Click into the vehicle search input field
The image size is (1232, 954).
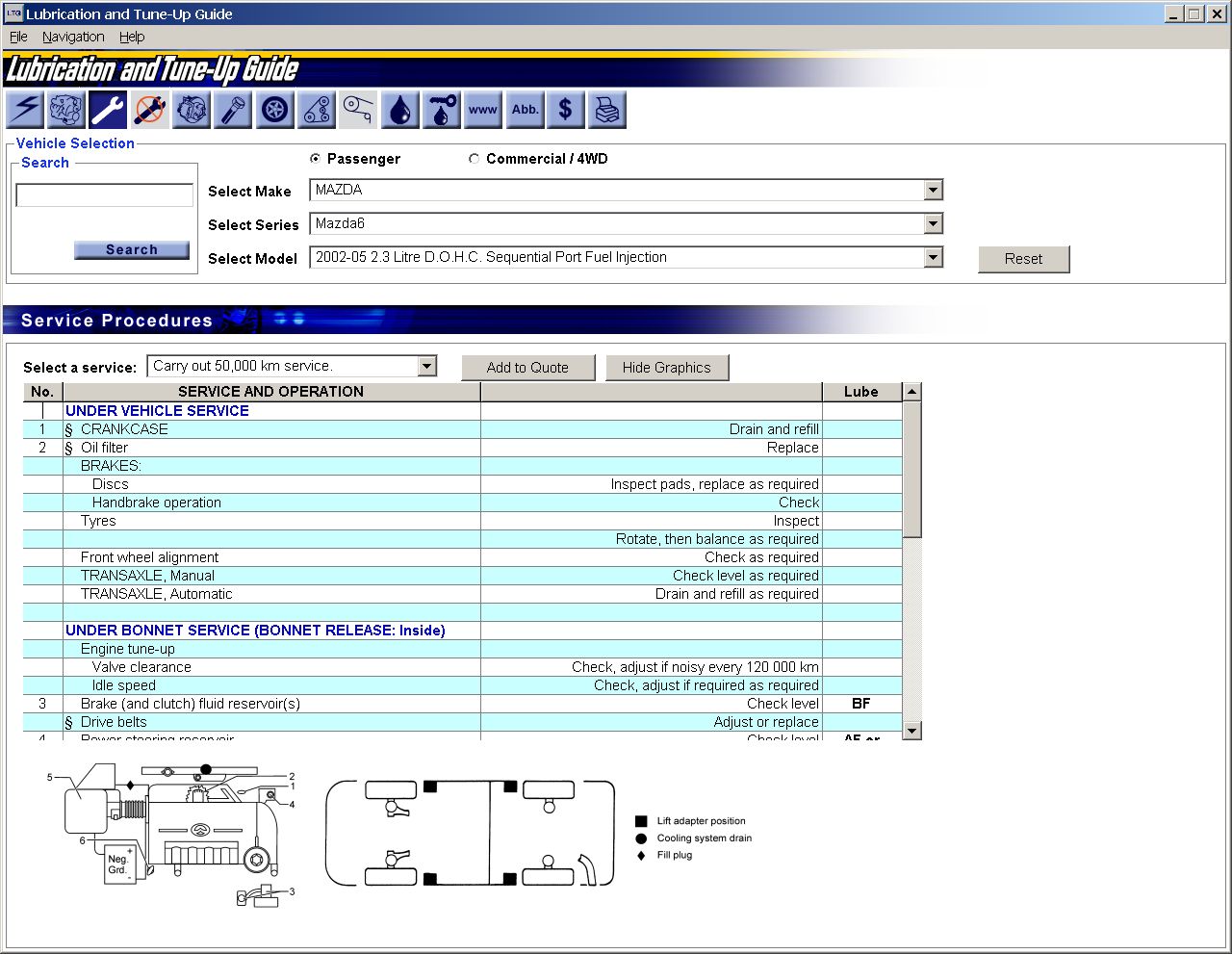pos(105,195)
